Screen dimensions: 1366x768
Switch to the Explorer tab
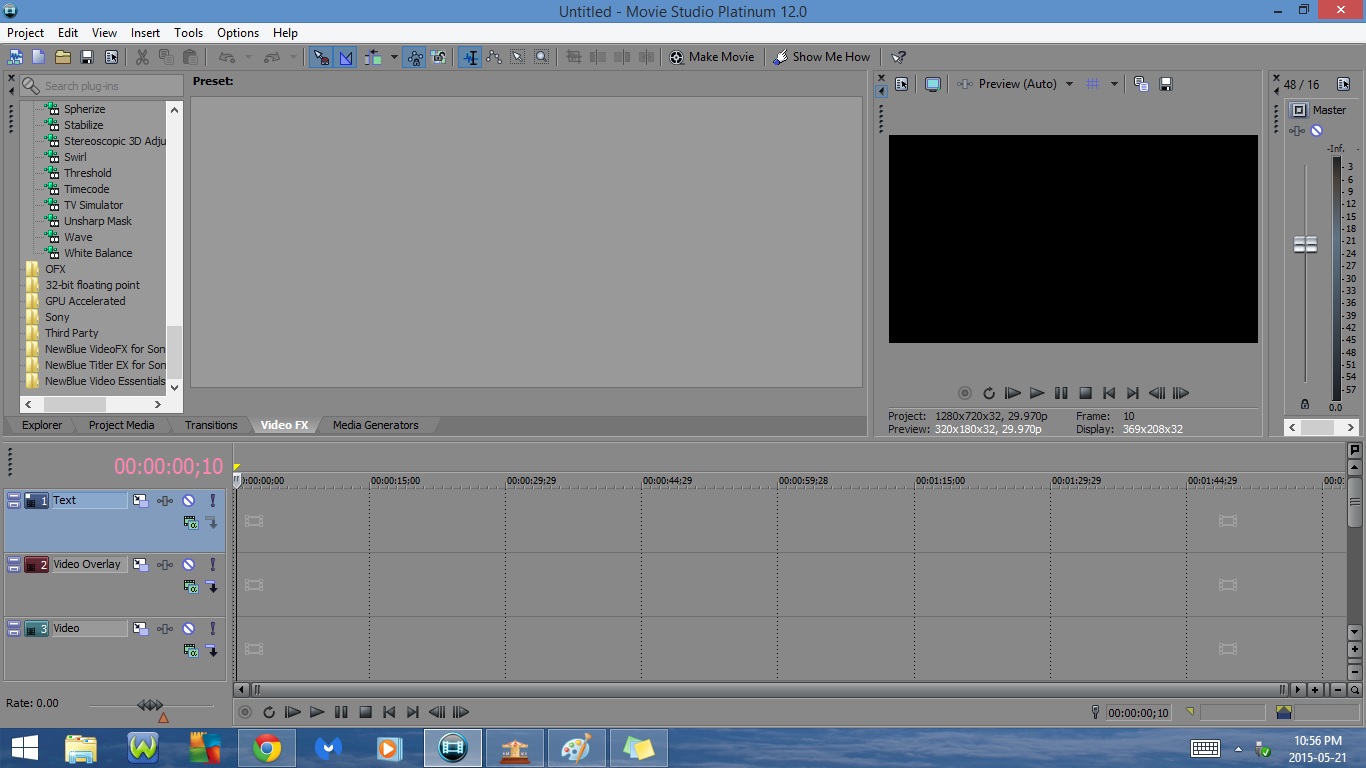coord(42,425)
